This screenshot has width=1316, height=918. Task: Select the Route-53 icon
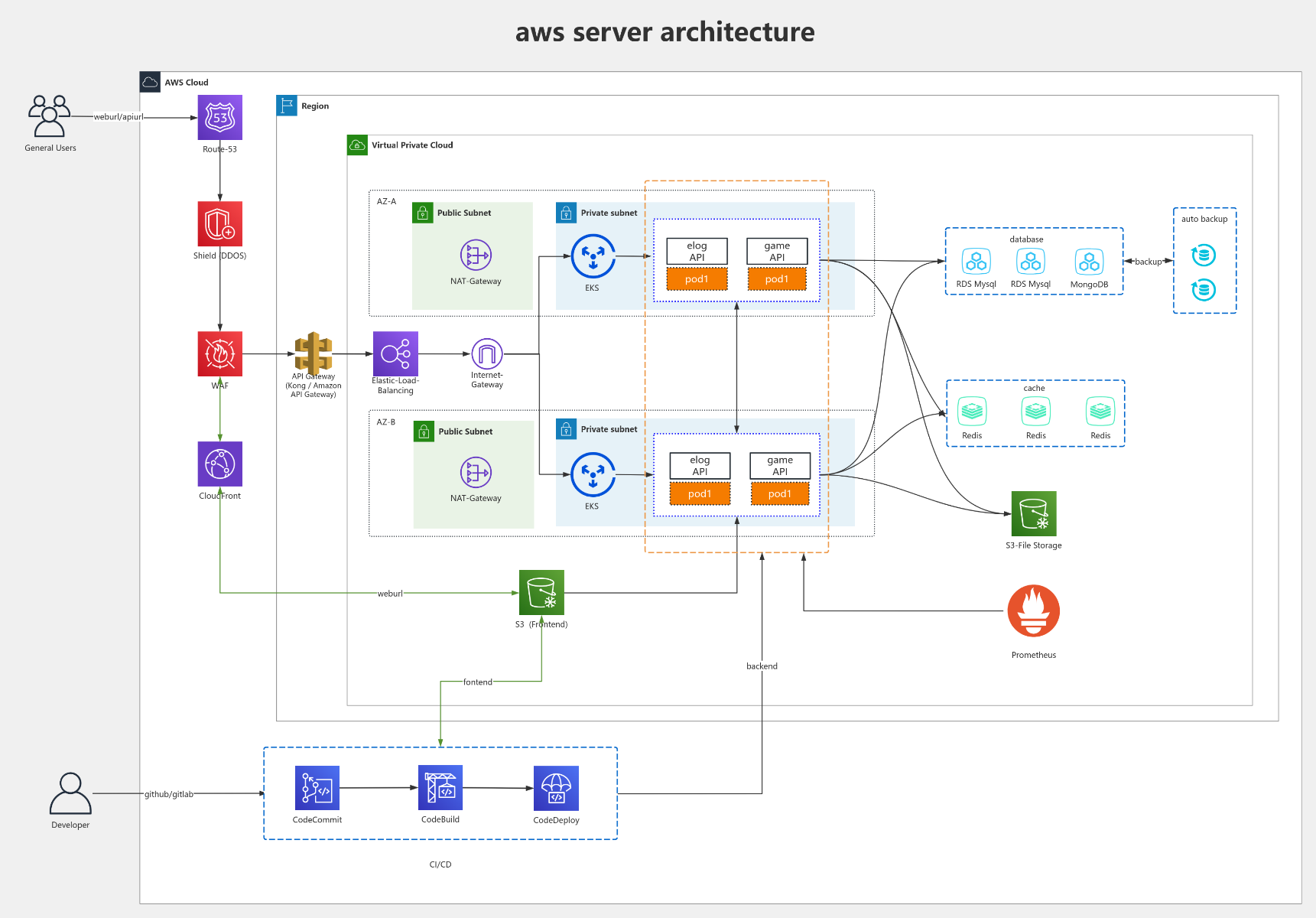click(219, 118)
